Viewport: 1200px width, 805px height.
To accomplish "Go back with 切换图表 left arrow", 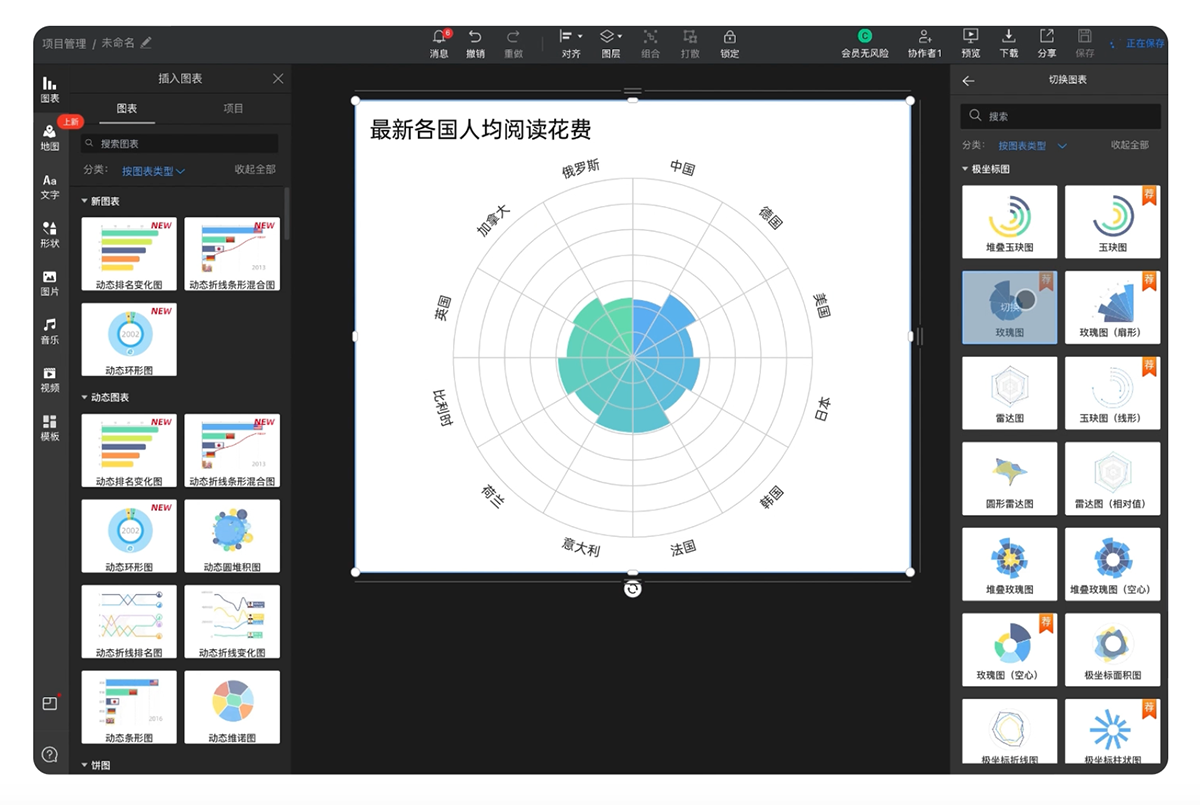I will tap(968, 80).
